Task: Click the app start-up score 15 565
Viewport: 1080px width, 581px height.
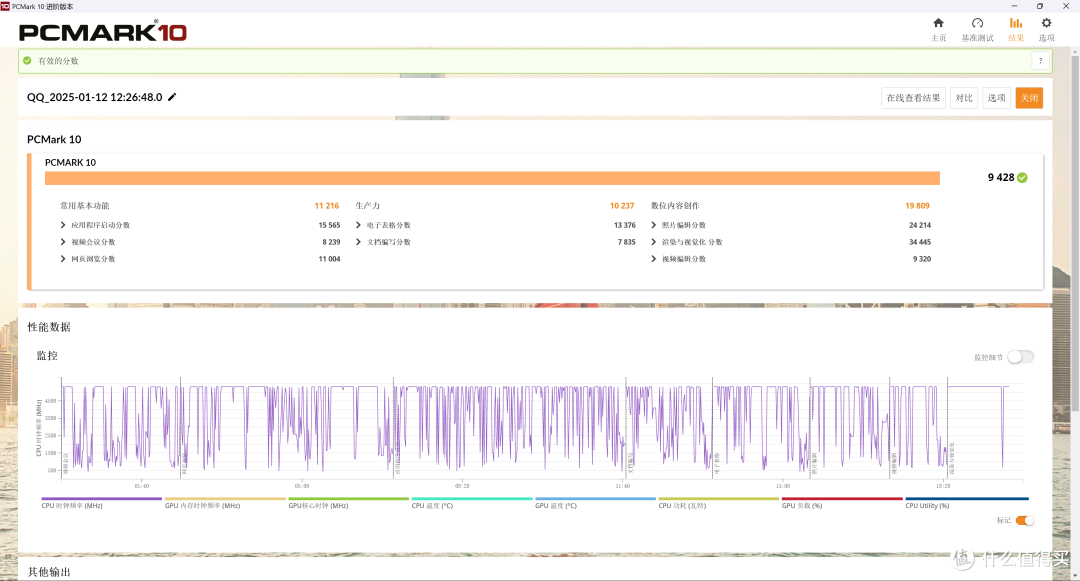Action: point(329,225)
